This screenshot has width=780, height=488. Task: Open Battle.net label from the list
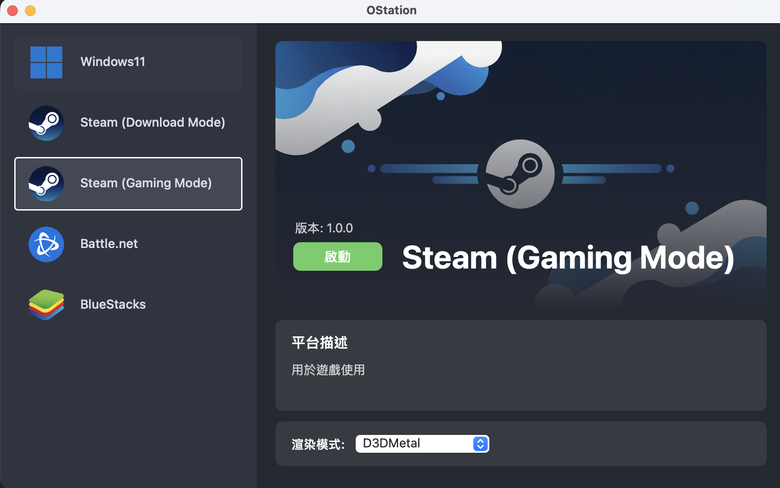click(109, 244)
